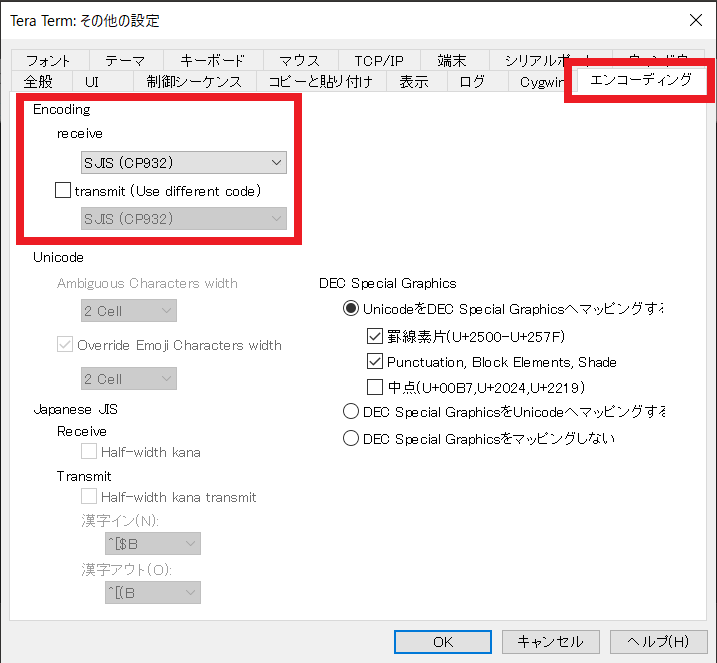This screenshot has width=717, height=663.
Task: Close the Tera Term settings dialog
Action: 695,20
